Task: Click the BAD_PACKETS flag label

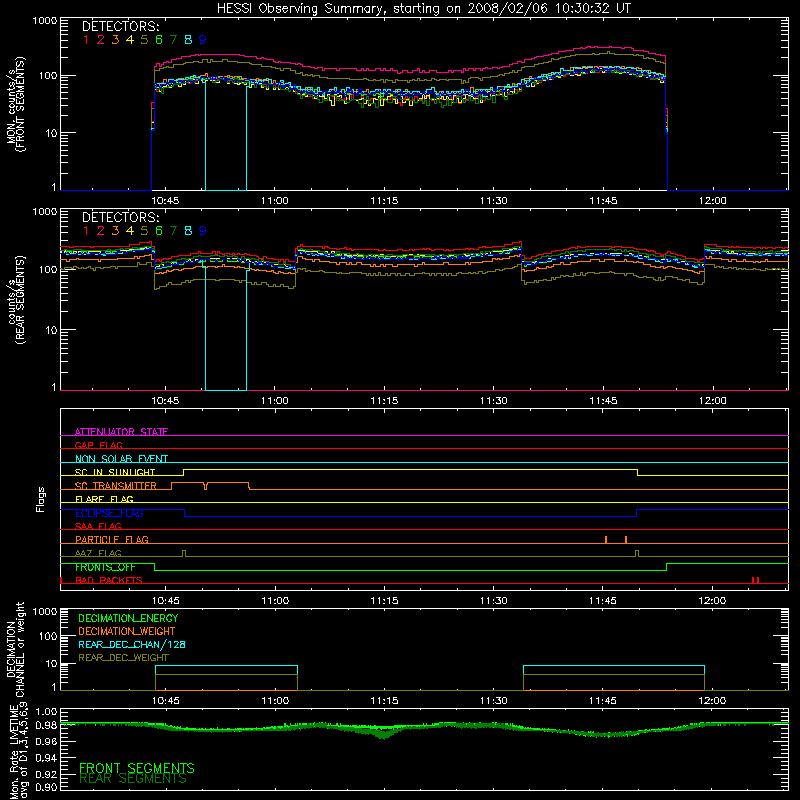Action: point(109,580)
